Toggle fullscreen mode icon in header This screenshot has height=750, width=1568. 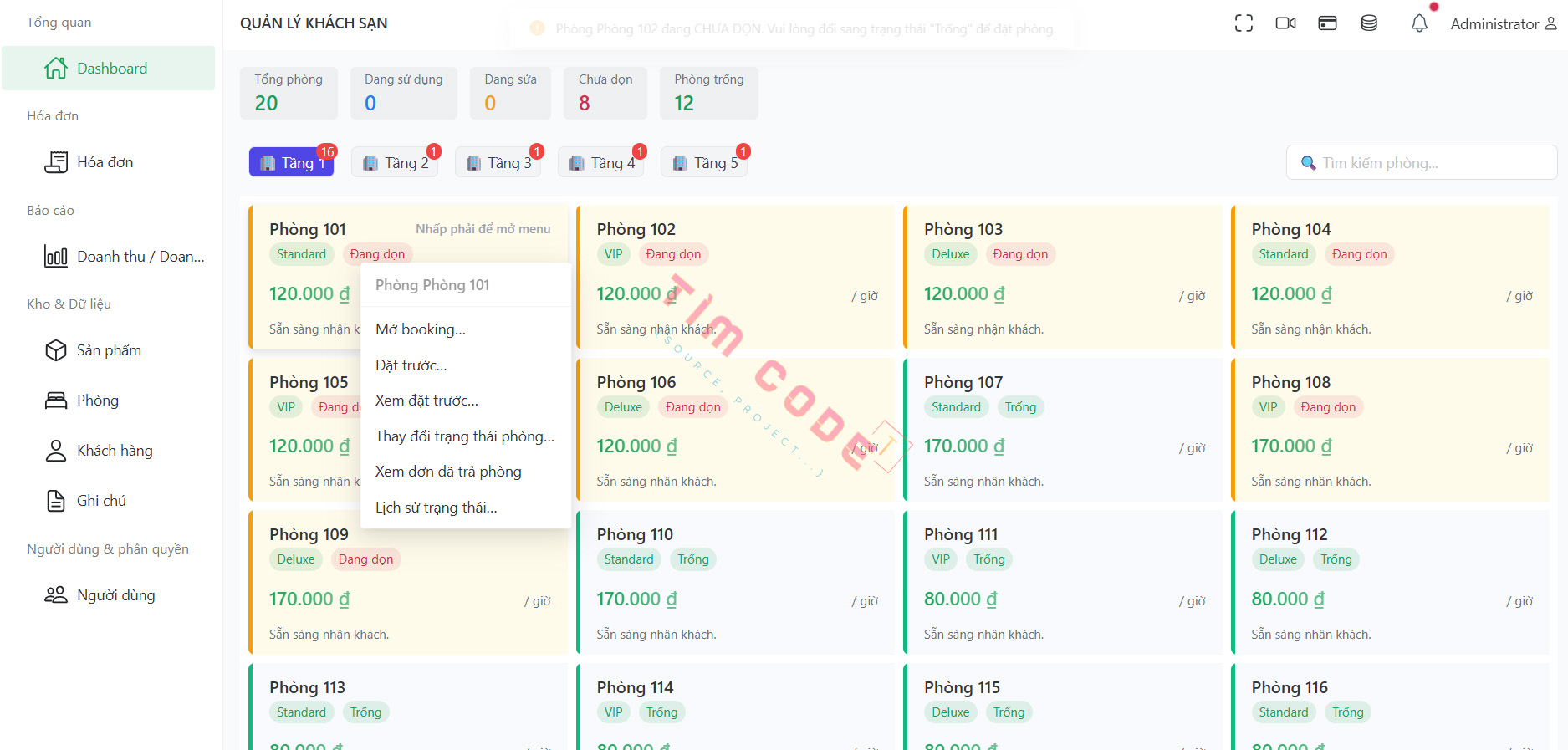coord(1244,23)
